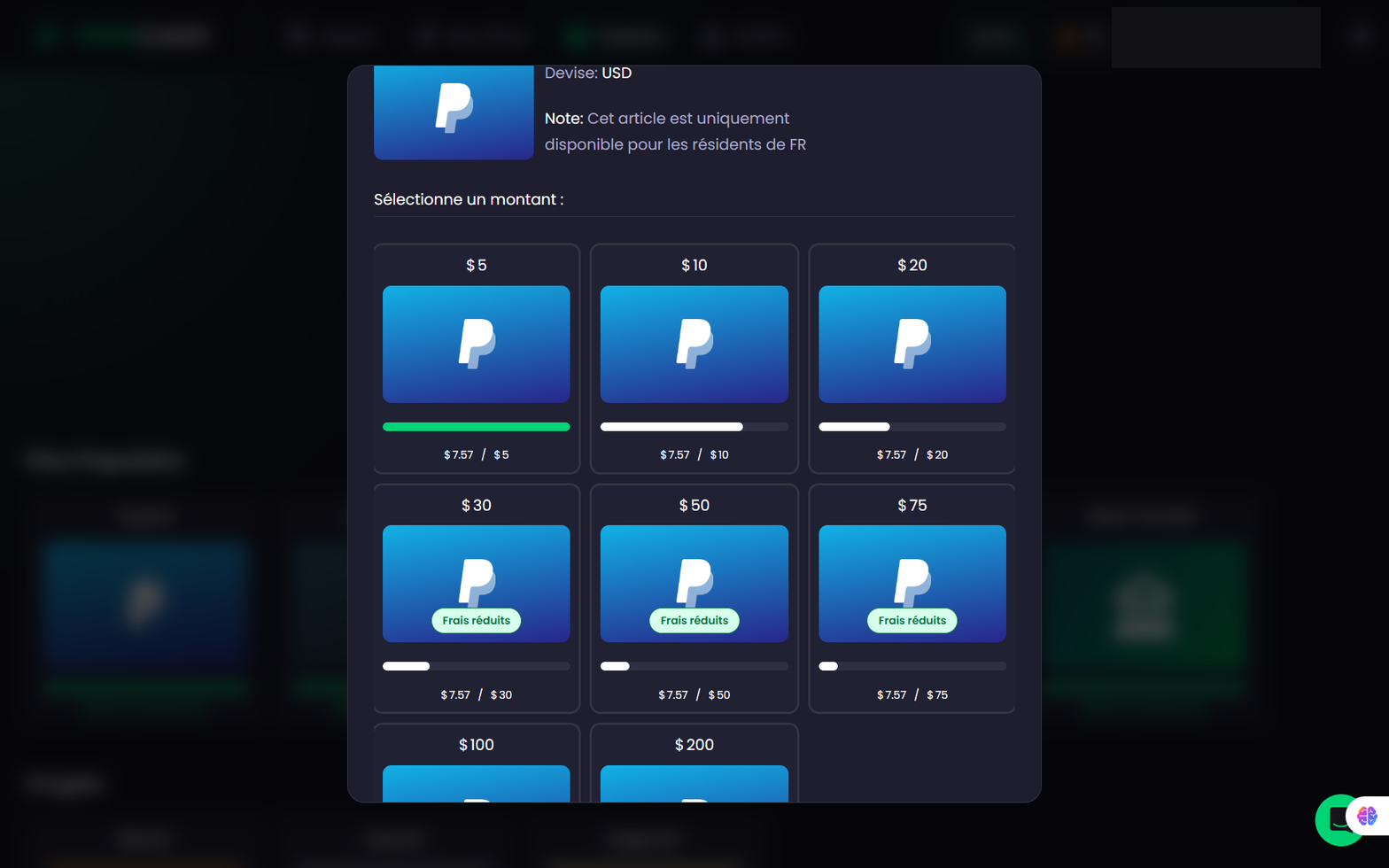Click the "$7.57 / $5" balance text
The width and height of the screenshot is (1389, 868).
(476, 454)
